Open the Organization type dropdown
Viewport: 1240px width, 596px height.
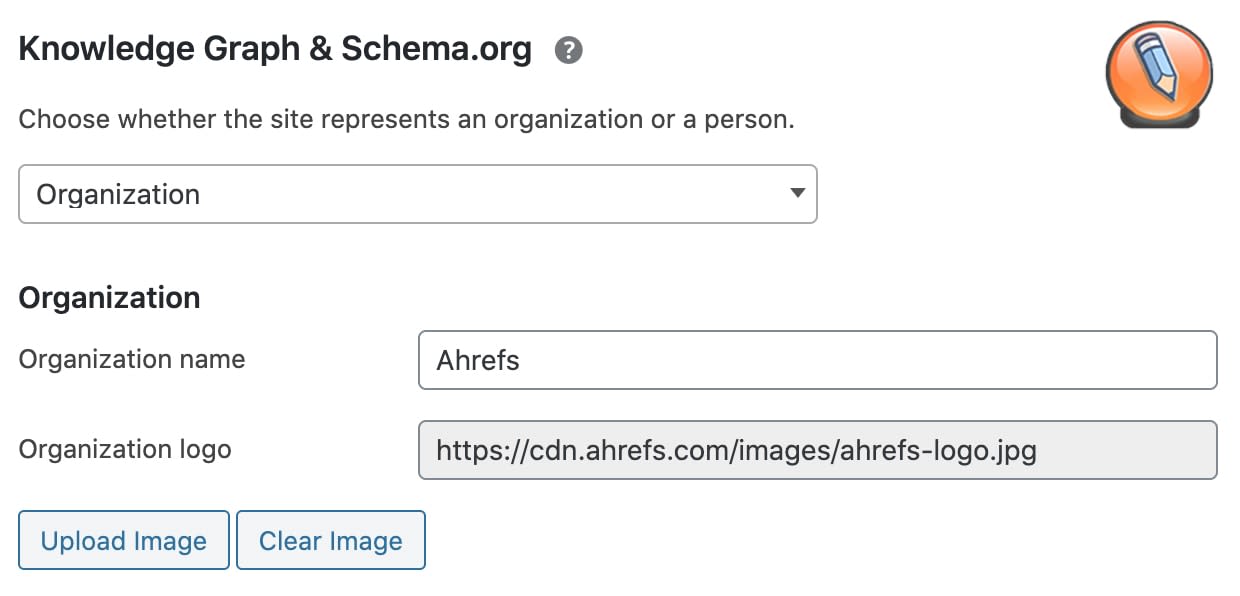click(x=417, y=194)
